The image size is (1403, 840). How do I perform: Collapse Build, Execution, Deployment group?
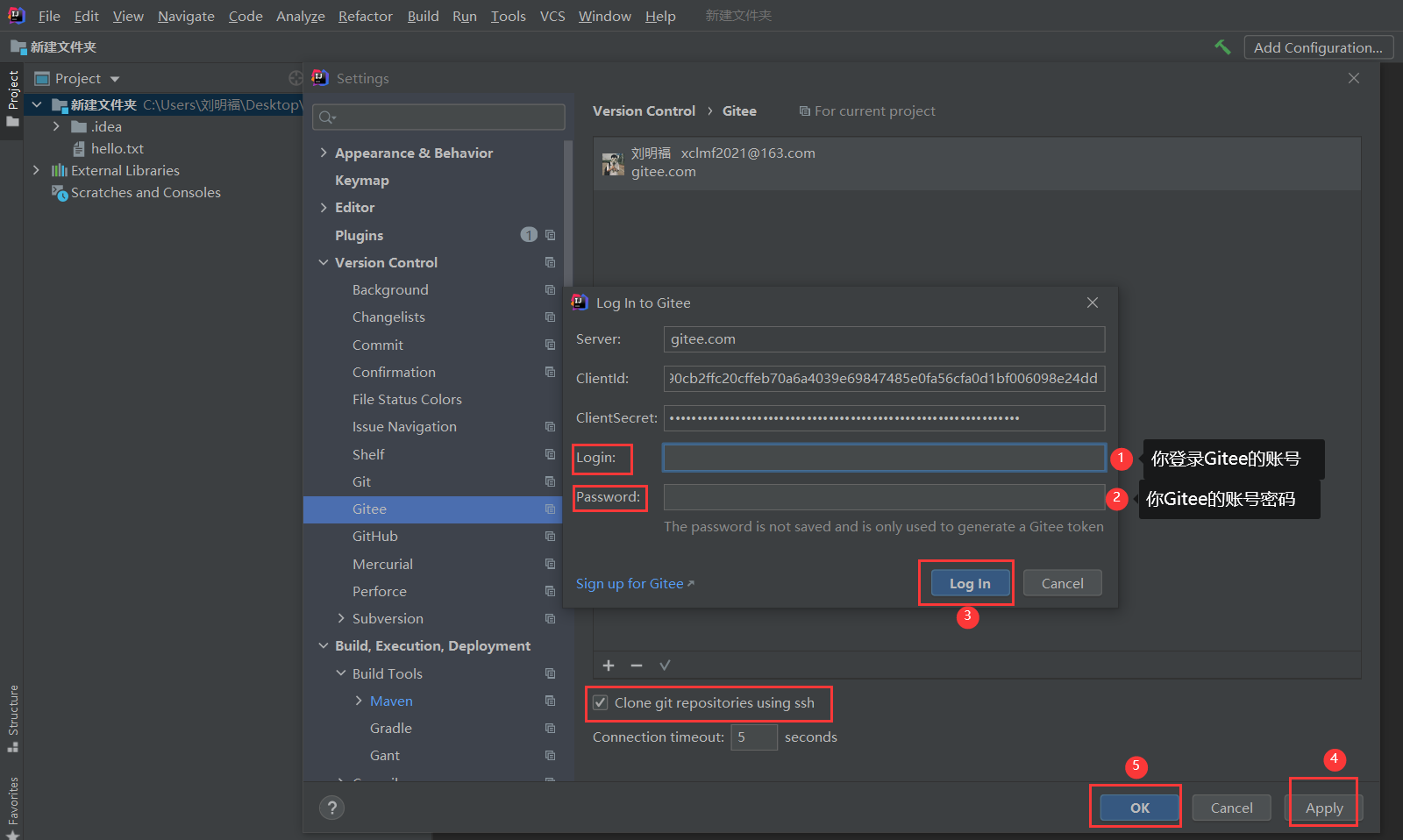click(x=324, y=645)
